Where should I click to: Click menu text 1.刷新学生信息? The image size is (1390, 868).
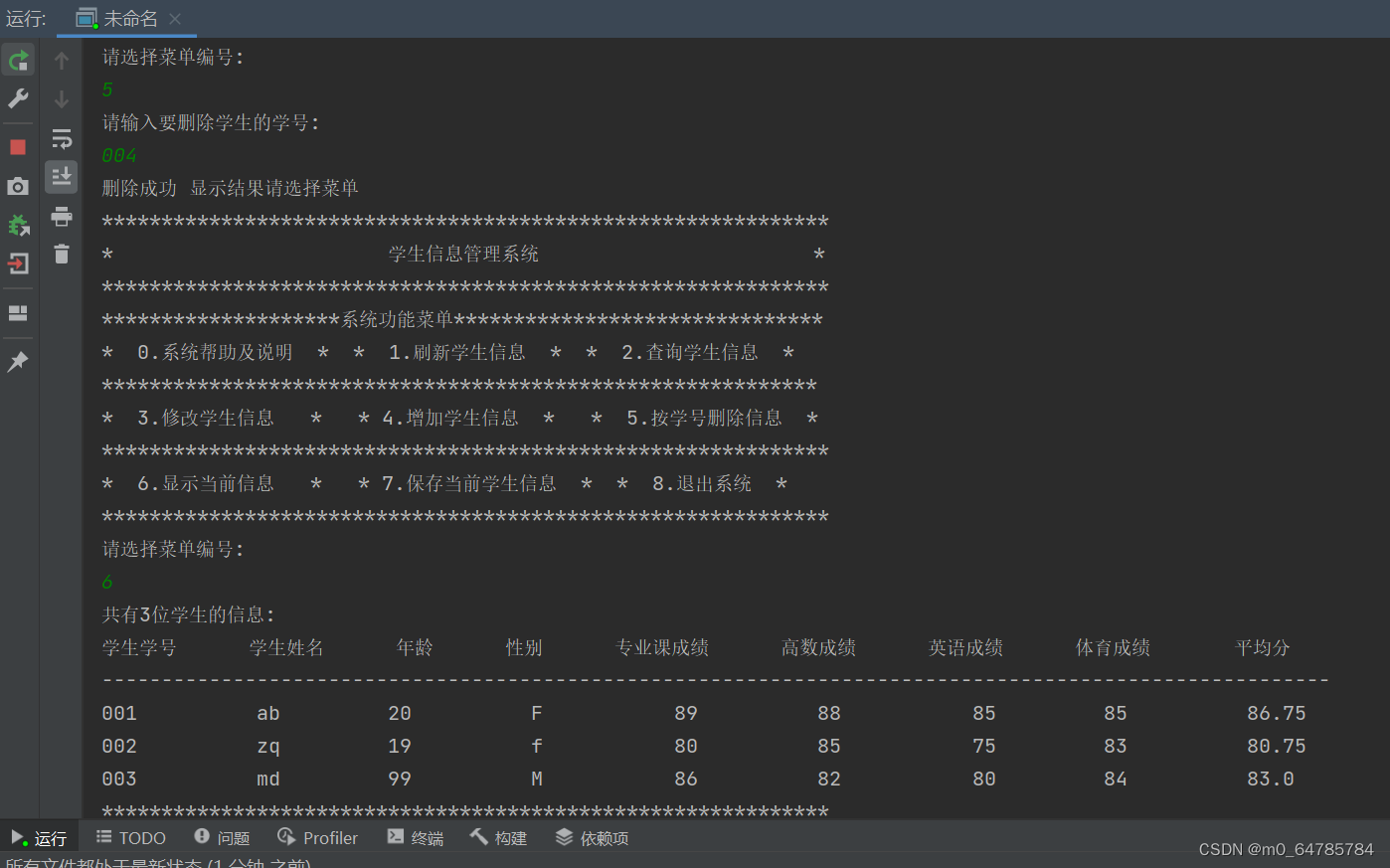coord(457,352)
